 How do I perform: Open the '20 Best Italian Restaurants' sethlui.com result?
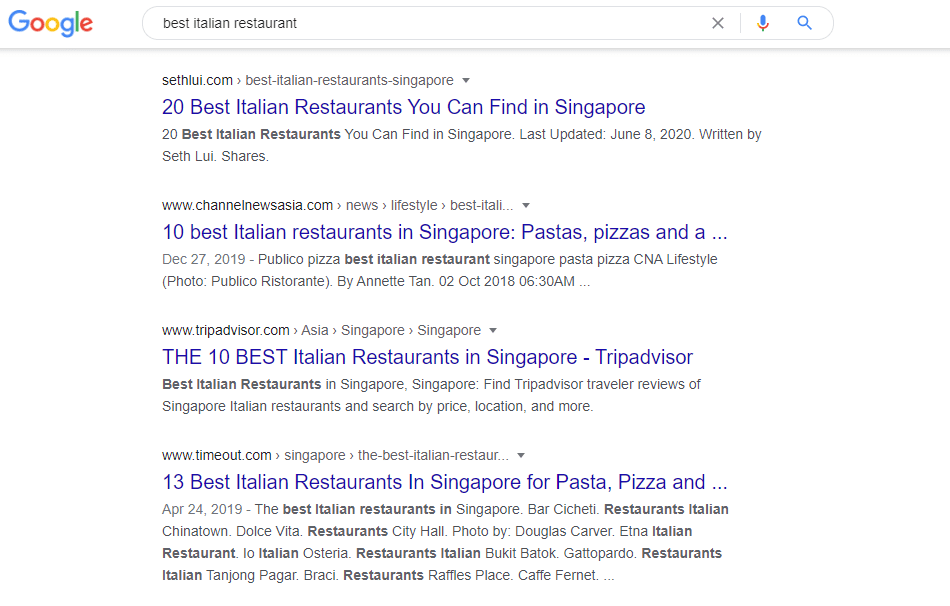[403, 107]
